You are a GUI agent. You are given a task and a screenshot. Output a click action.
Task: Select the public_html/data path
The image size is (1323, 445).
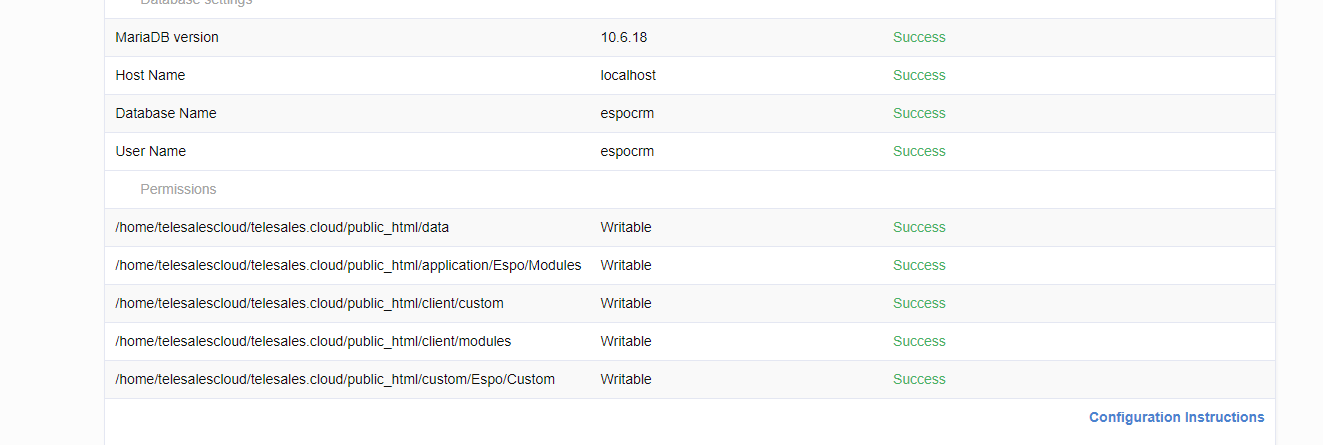coord(282,227)
